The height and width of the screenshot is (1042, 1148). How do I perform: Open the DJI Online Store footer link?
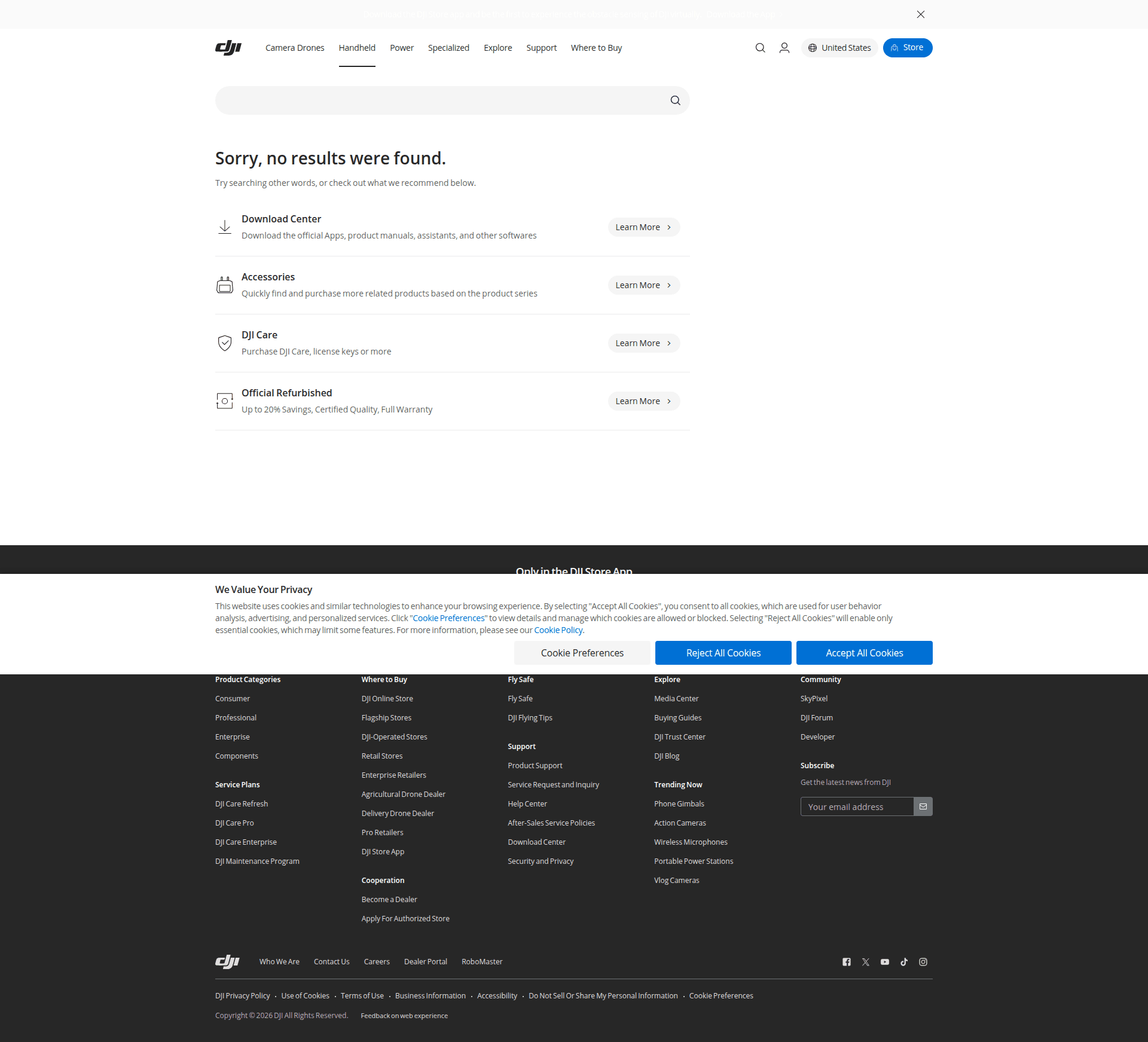(x=387, y=698)
